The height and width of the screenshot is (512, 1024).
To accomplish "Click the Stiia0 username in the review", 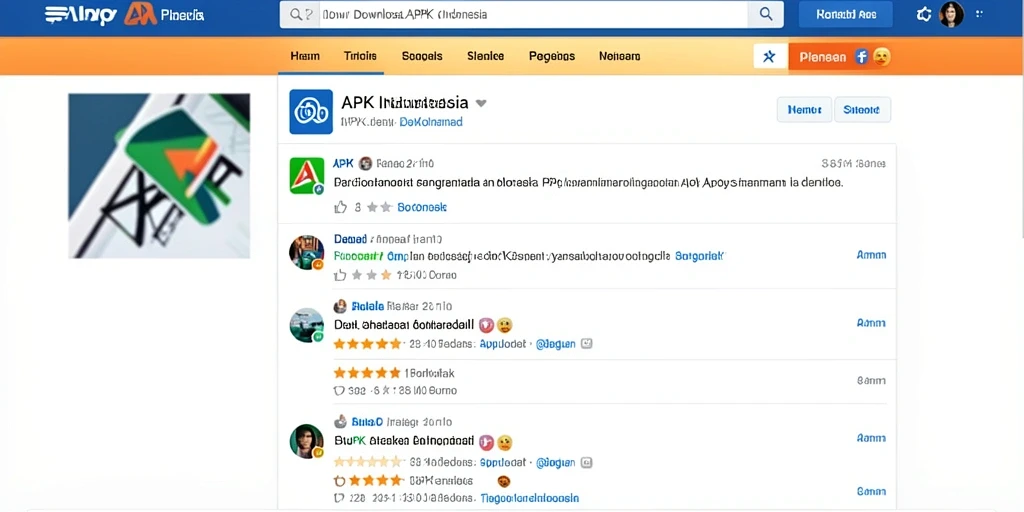I will pos(368,422).
